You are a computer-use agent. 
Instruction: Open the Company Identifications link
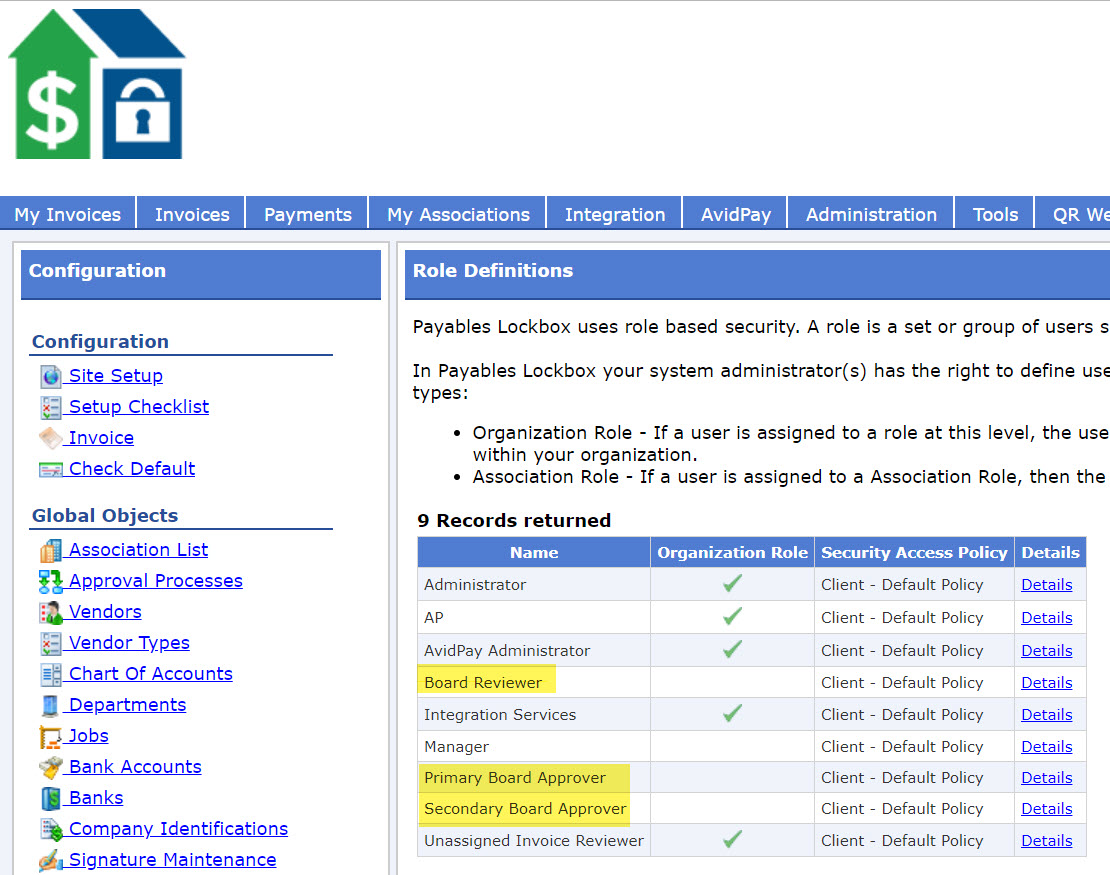tap(178, 829)
